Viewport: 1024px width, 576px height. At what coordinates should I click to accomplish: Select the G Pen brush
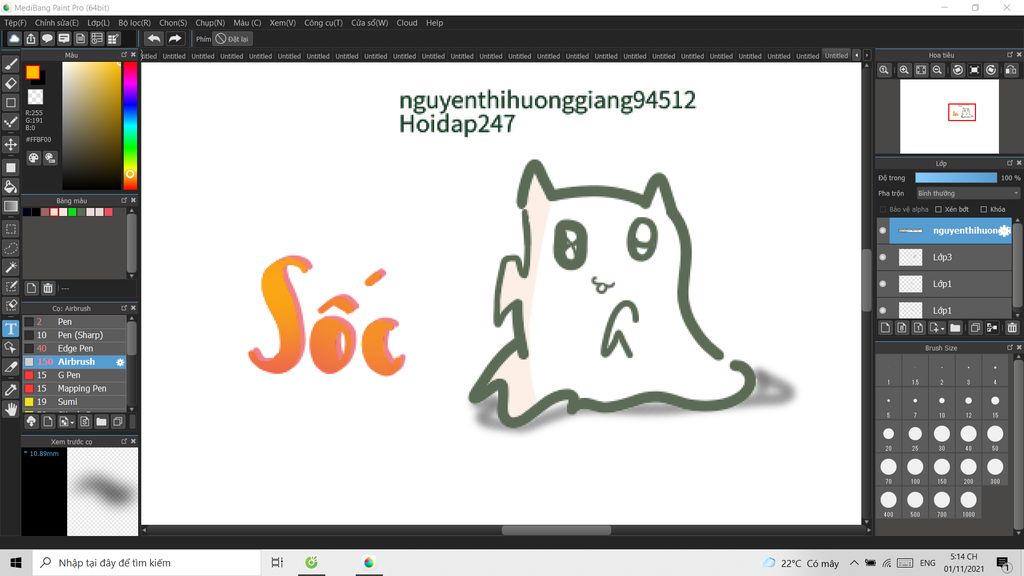pyautogui.click(x=74, y=375)
